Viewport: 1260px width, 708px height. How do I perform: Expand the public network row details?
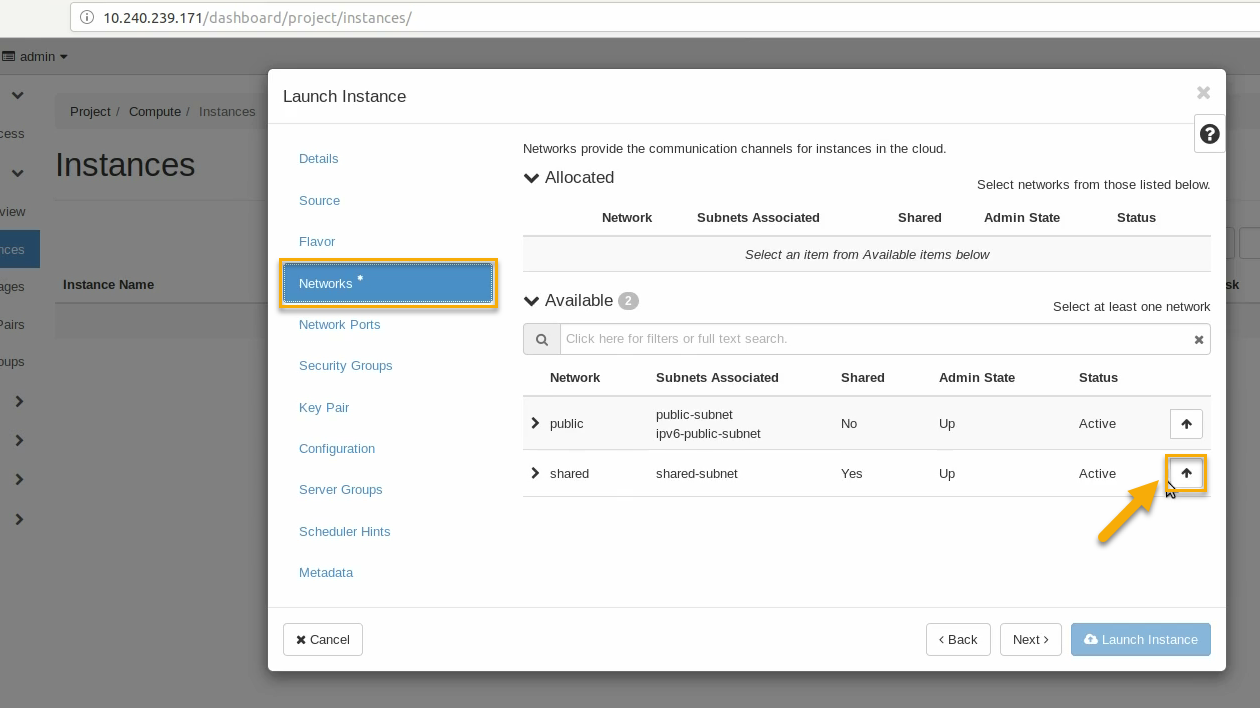pyautogui.click(x=535, y=424)
